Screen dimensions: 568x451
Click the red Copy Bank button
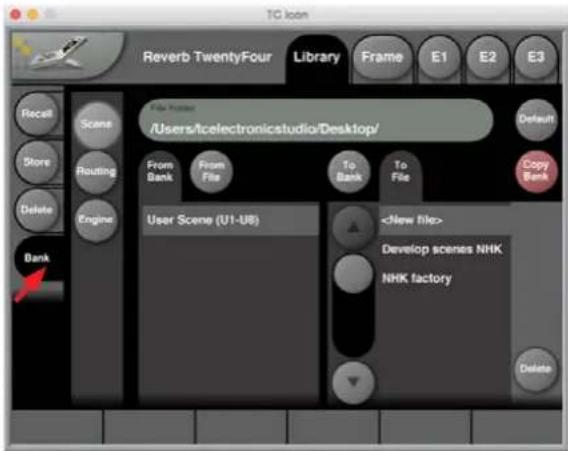click(536, 171)
